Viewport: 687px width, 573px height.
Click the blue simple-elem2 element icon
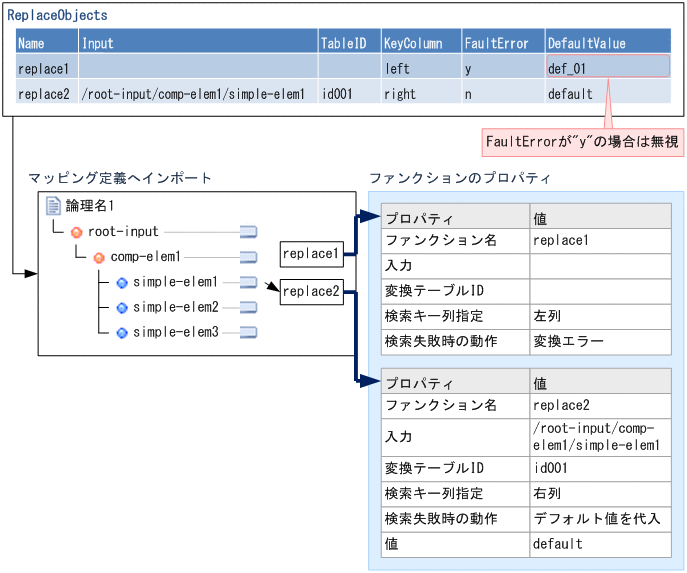[x=122, y=307]
